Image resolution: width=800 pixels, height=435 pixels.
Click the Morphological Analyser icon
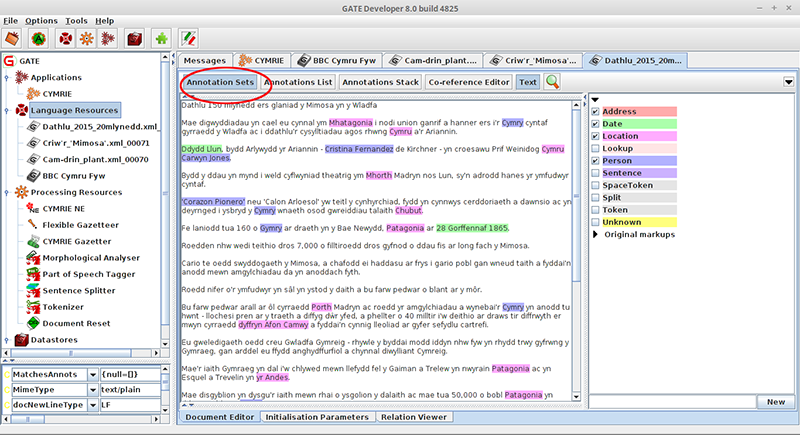(33, 258)
